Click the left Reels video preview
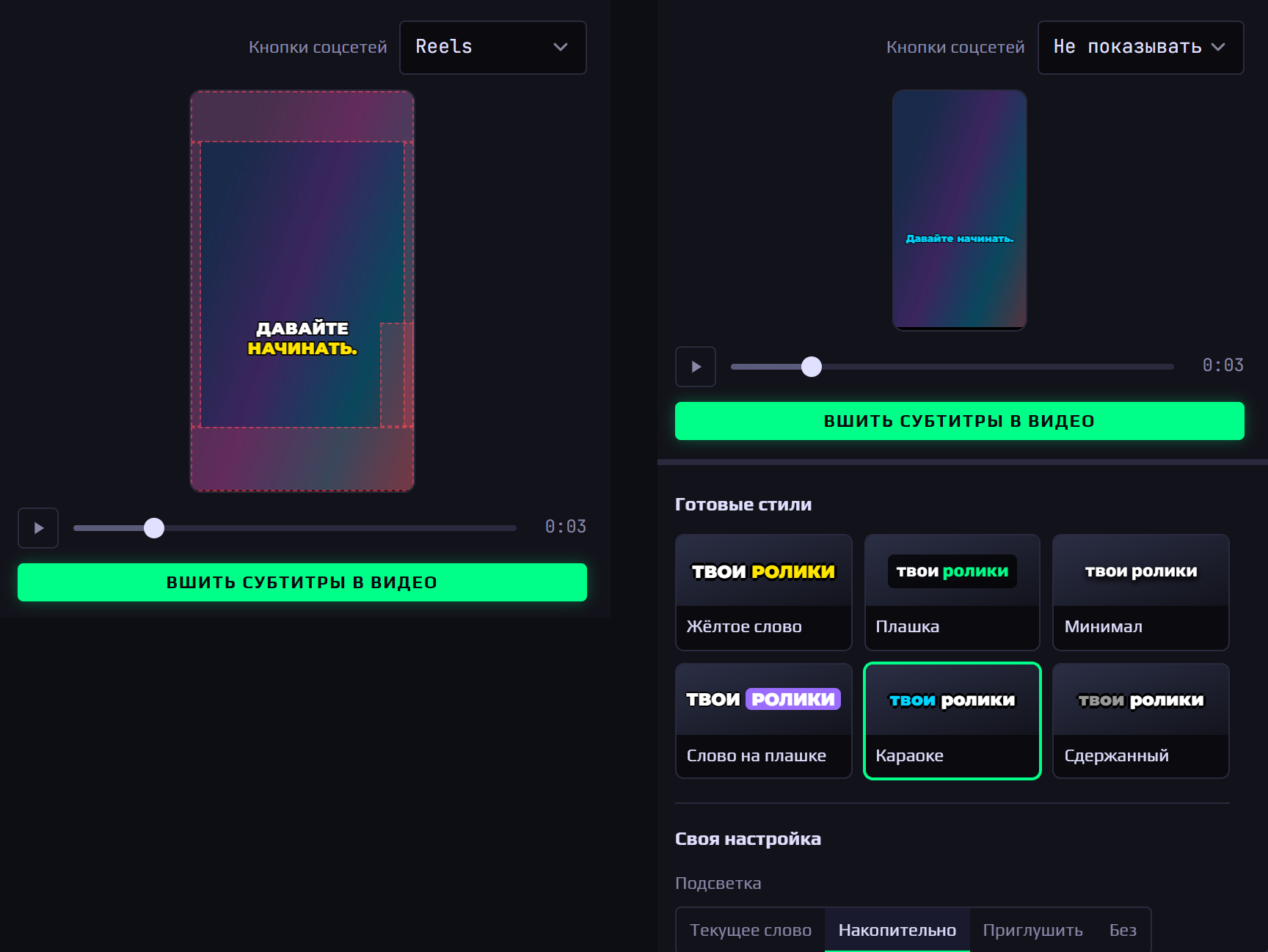This screenshot has height=952, width=1268. tap(302, 291)
